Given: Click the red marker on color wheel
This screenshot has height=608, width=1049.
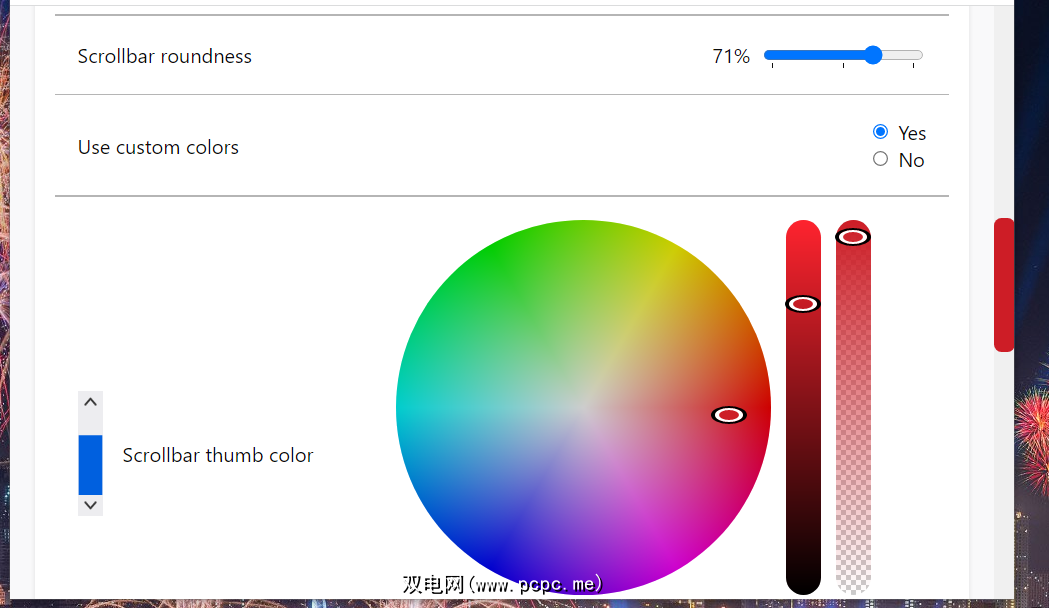Looking at the screenshot, I should 729,414.
